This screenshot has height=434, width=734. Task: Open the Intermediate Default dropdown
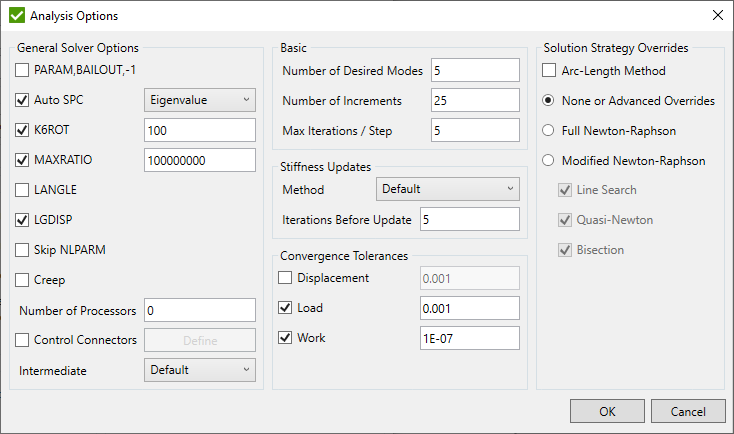point(200,370)
